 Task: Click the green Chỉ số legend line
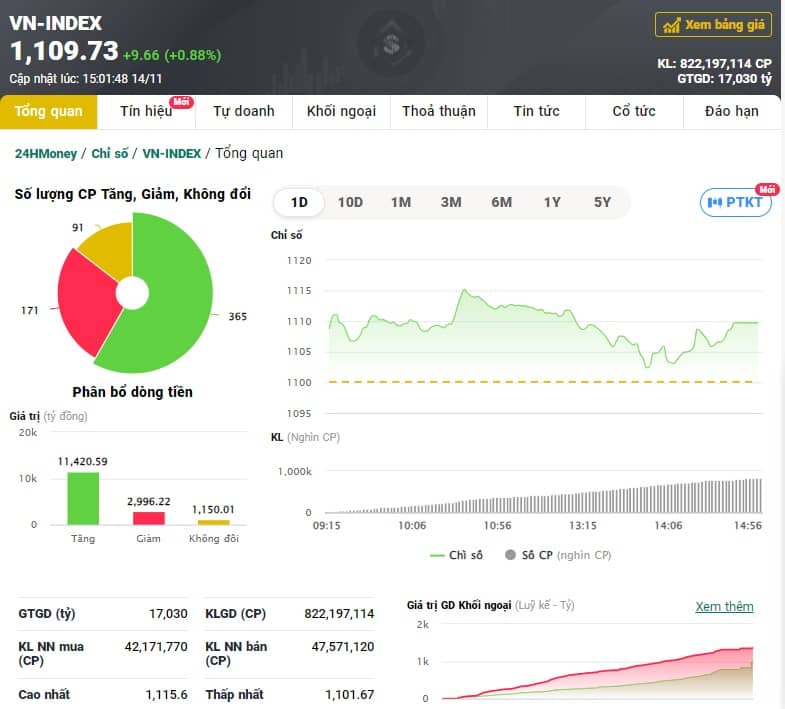click(x=437, y=555)
